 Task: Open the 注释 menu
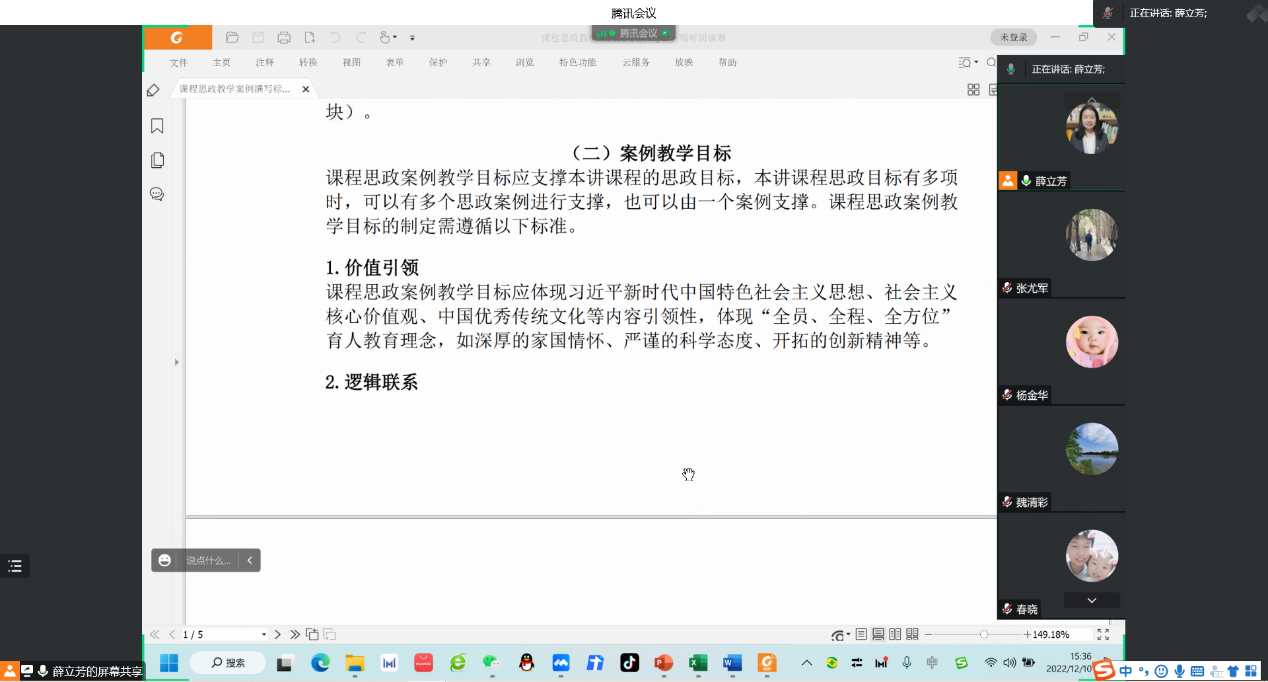pos(264,62)
